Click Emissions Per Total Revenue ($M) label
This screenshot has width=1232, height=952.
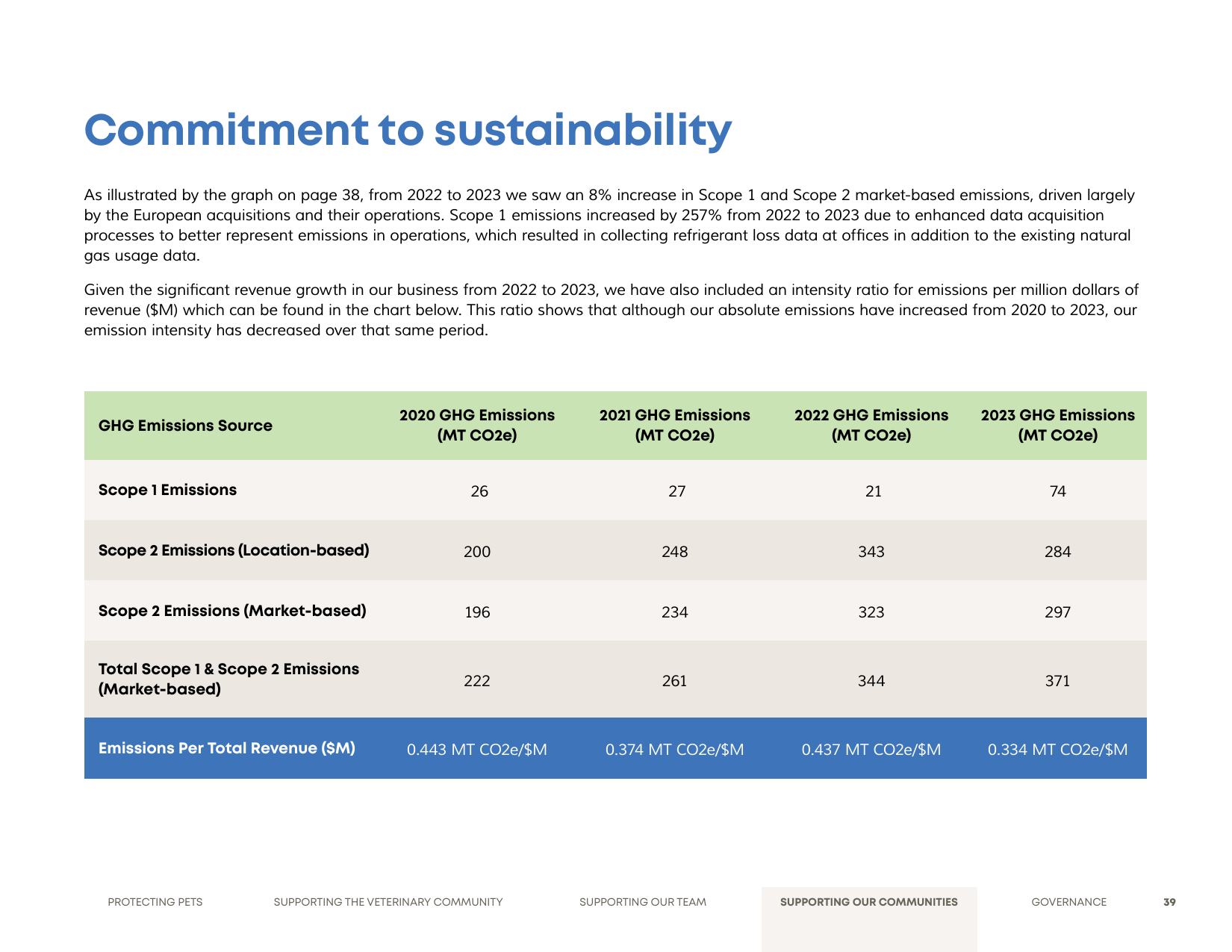[227, 748]
